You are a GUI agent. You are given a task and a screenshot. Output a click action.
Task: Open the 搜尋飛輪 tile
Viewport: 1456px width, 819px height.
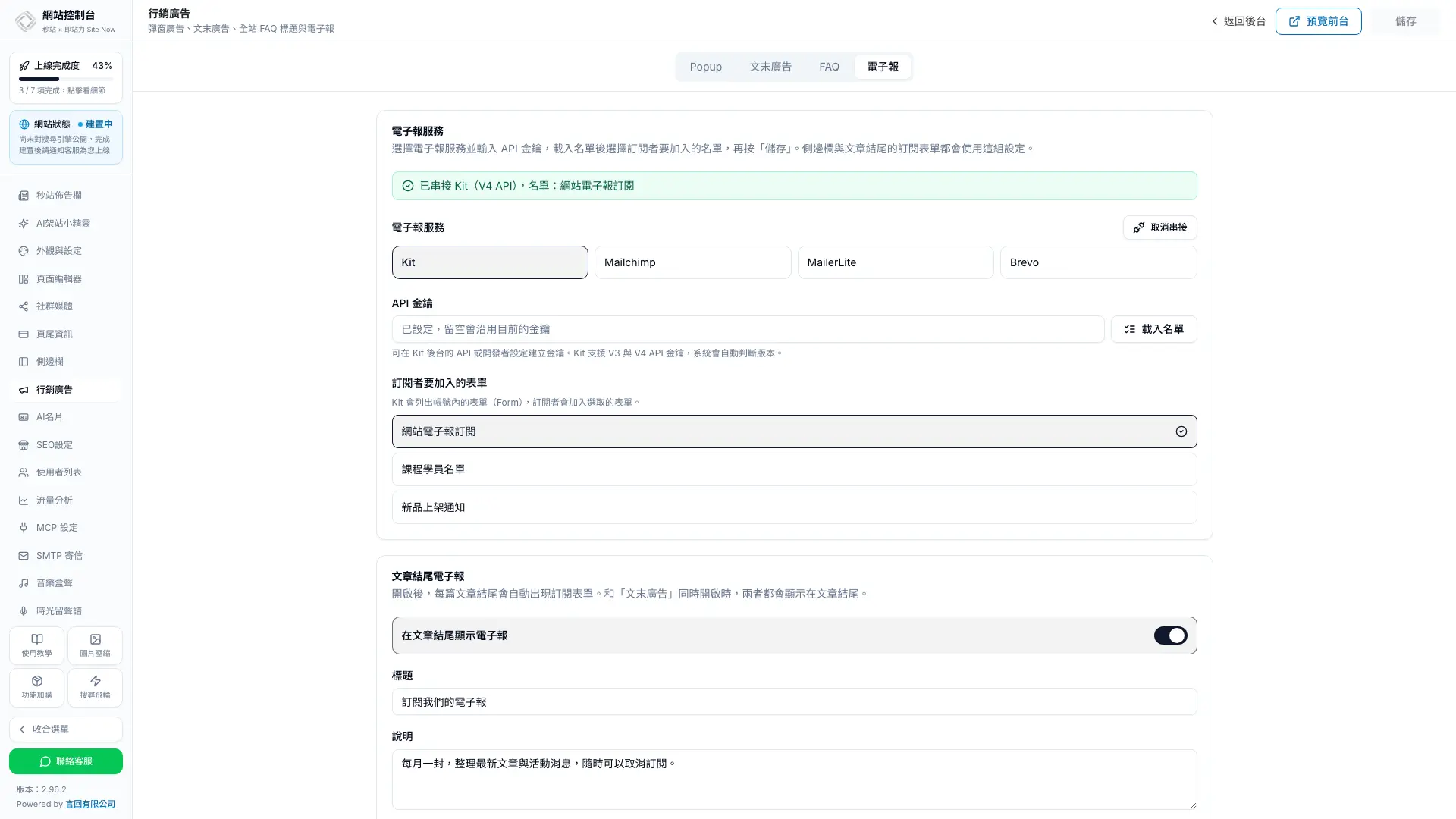point(95,687)
